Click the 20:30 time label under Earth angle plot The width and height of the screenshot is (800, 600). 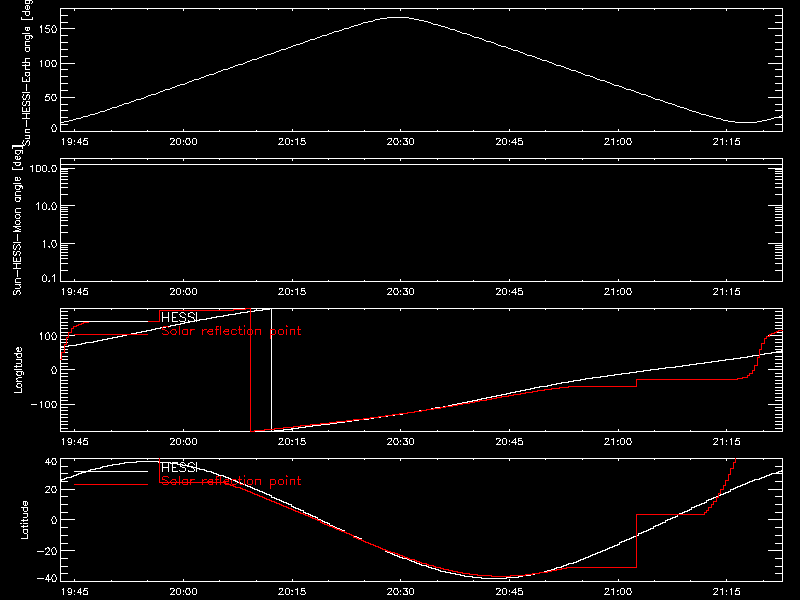(x=401, y=141)
